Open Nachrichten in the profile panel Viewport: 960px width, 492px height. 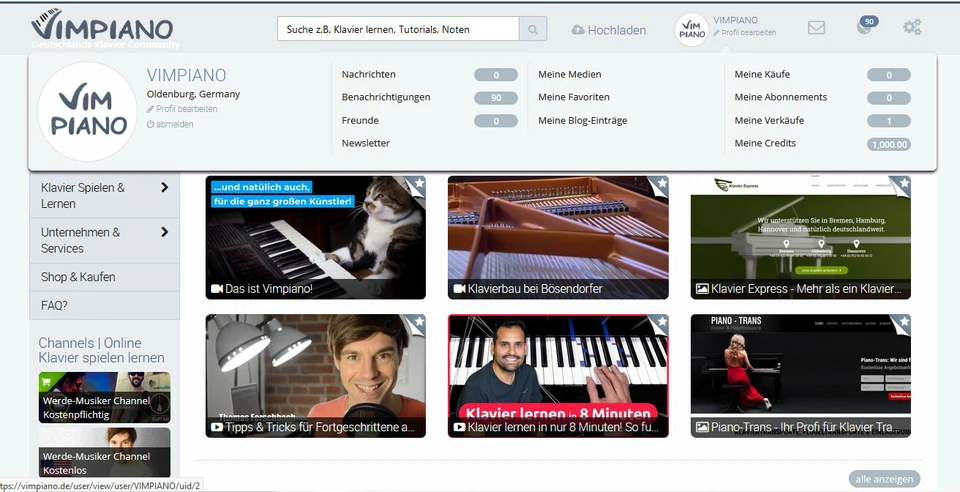click(369, 74)
